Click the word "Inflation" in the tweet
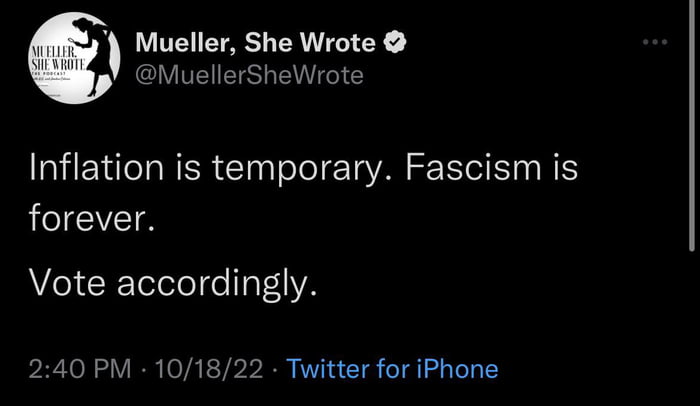Image resolution: width=700 pixels, height=406 pixels. [x=96, y=165]
